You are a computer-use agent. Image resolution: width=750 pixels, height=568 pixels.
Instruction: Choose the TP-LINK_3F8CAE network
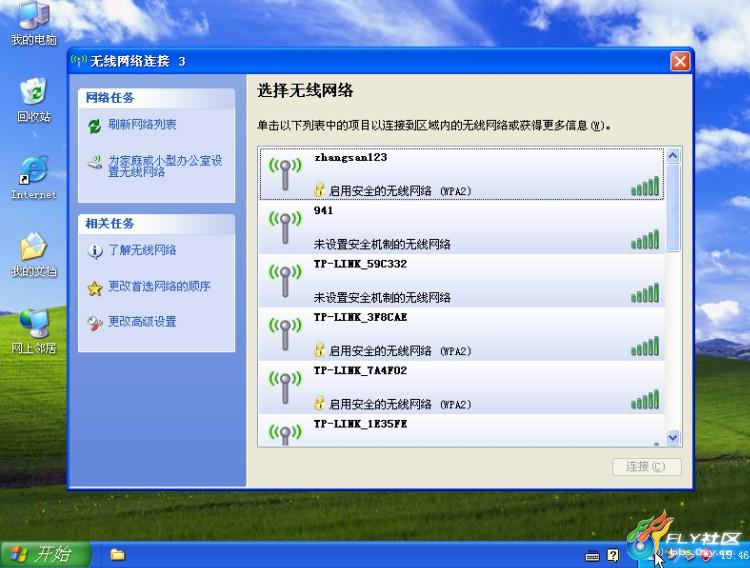click(462, 334)
